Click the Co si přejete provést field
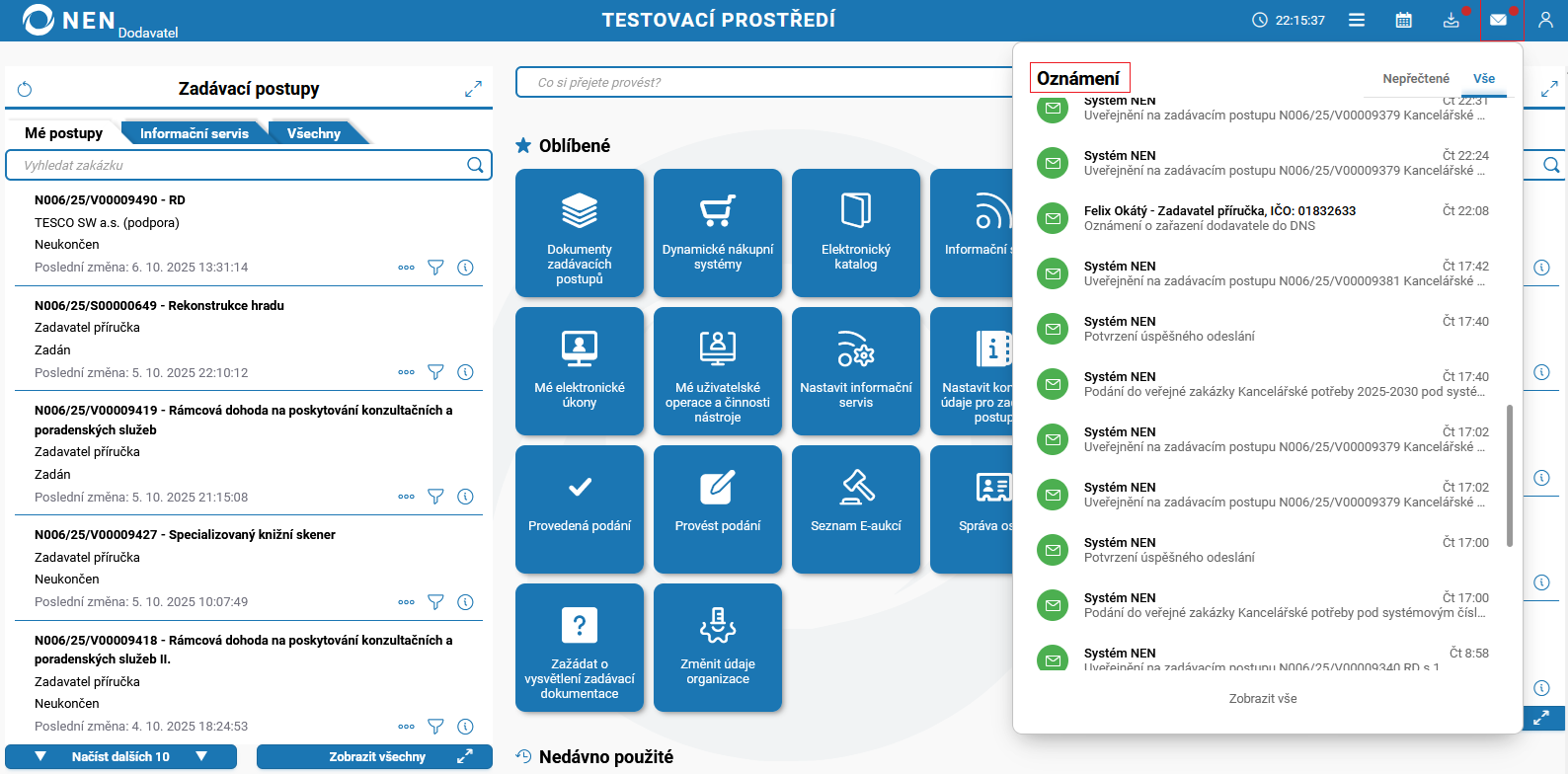This screenshot has height=774, width=1568. point(765,82)
